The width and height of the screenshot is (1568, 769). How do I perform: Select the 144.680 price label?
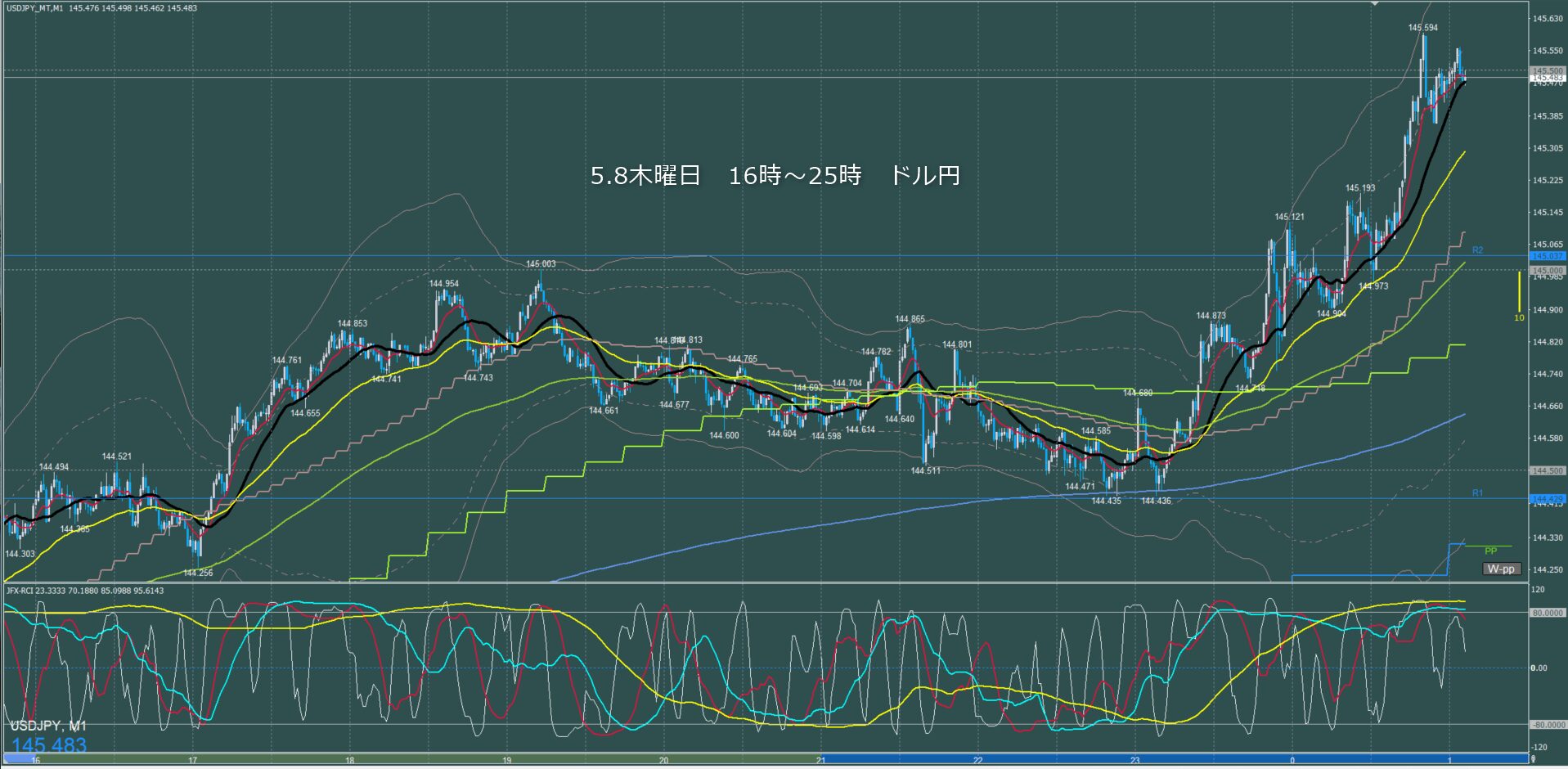pyautogui.click(x=1138, y=393)
